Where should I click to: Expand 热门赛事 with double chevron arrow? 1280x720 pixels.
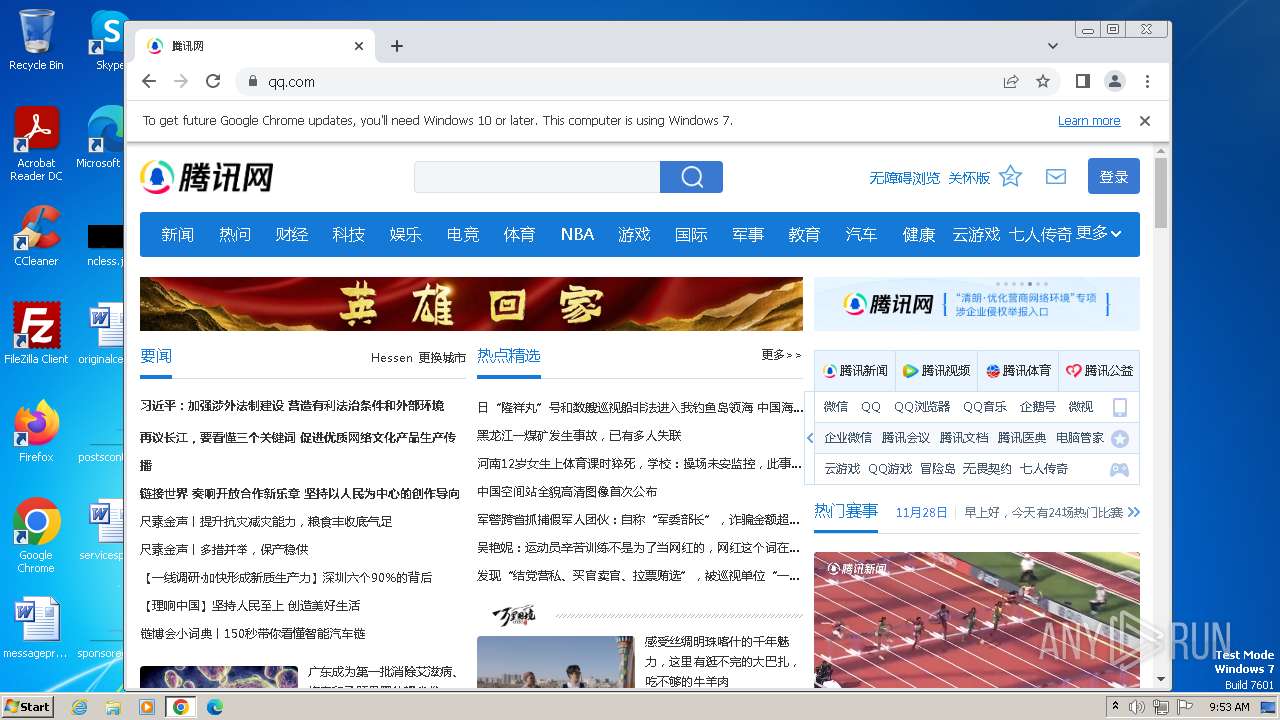click(1133, 512)
